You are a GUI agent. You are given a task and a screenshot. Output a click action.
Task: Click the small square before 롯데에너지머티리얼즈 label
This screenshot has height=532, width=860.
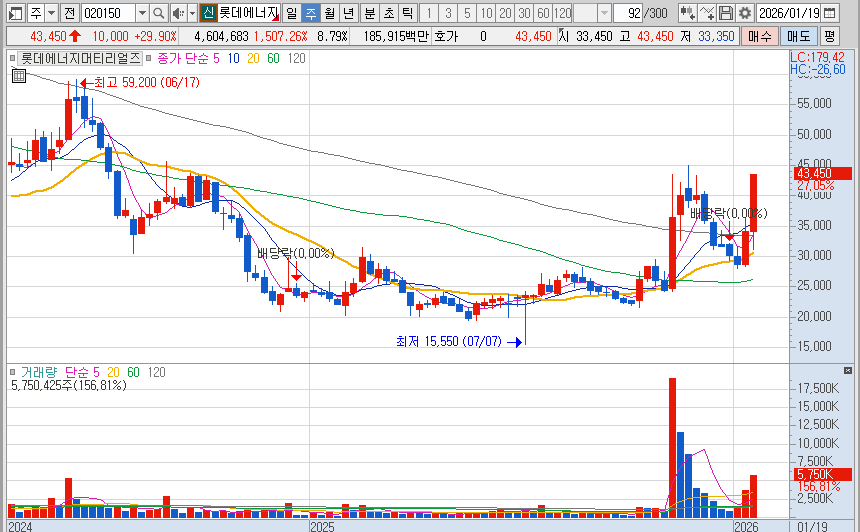[x=13, y=58]
